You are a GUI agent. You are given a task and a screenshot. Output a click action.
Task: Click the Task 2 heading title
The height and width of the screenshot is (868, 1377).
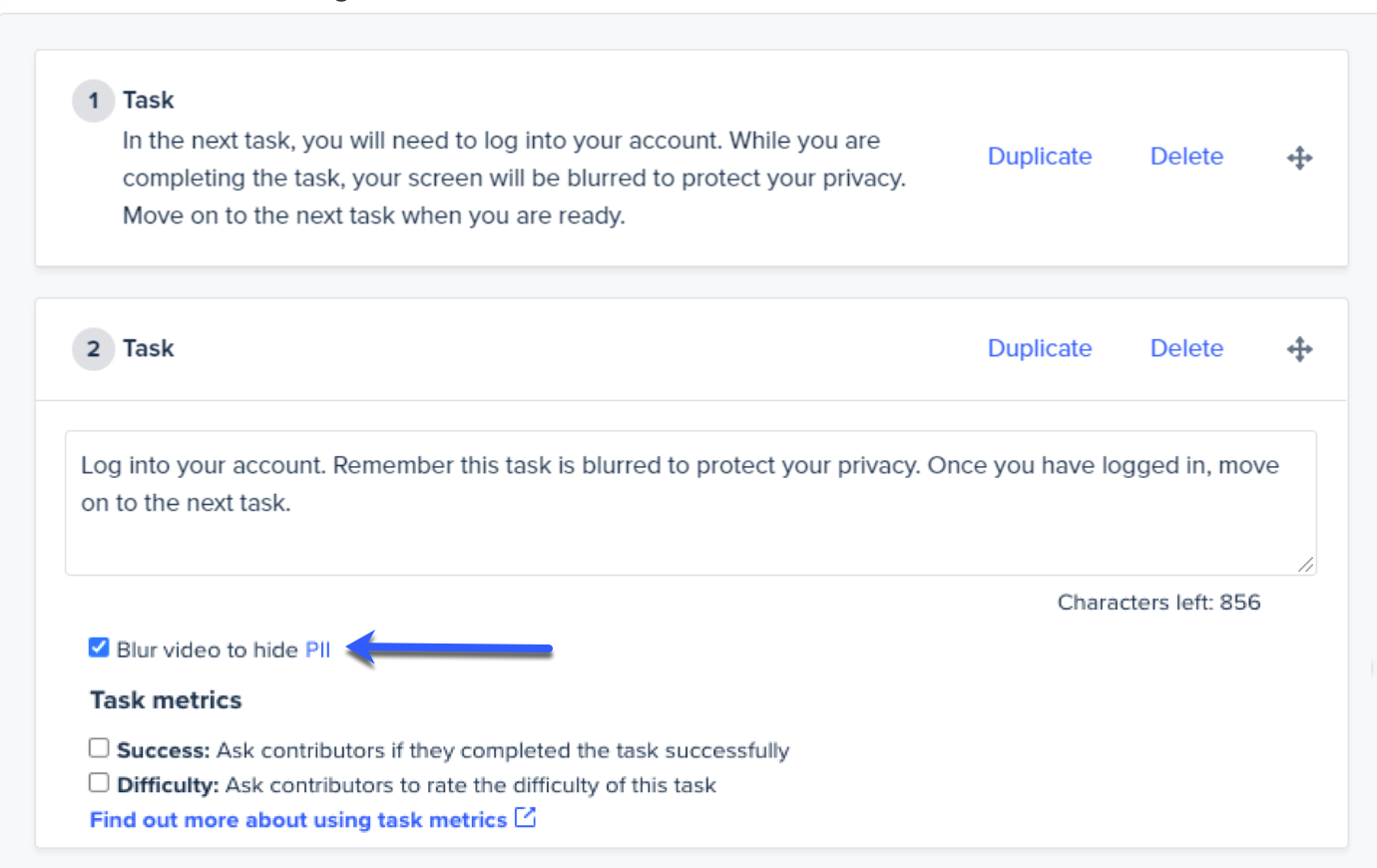(x=149, y=348)
